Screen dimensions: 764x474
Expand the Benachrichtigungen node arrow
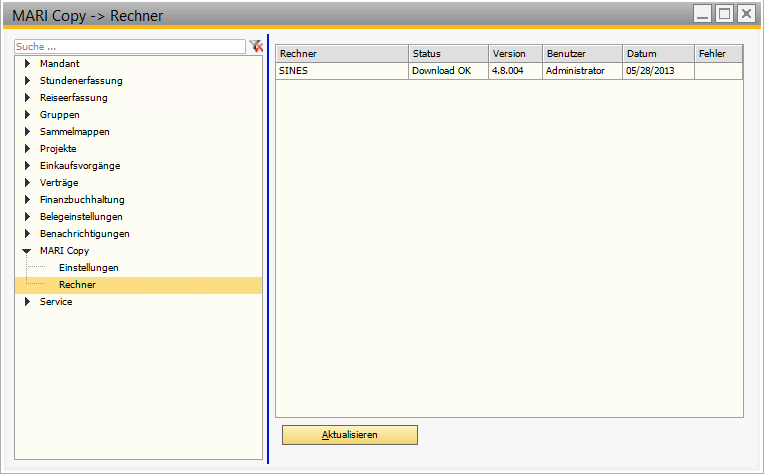28,234
